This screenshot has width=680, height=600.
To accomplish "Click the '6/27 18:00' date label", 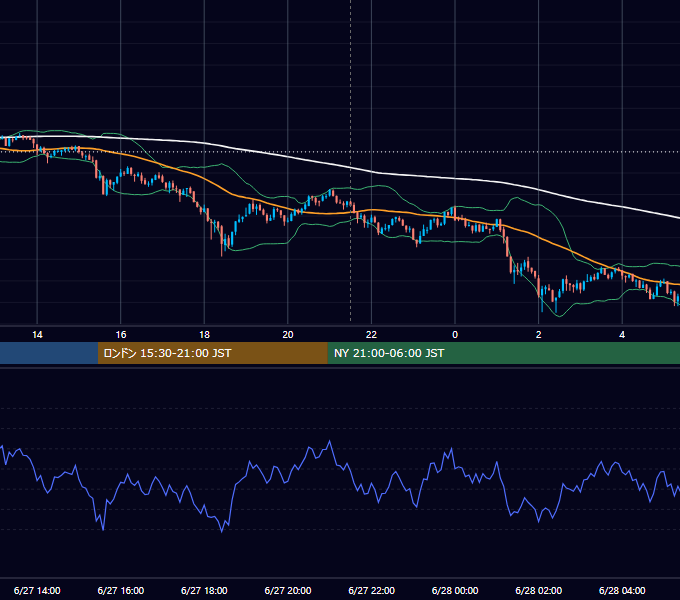I will (204, 590).
